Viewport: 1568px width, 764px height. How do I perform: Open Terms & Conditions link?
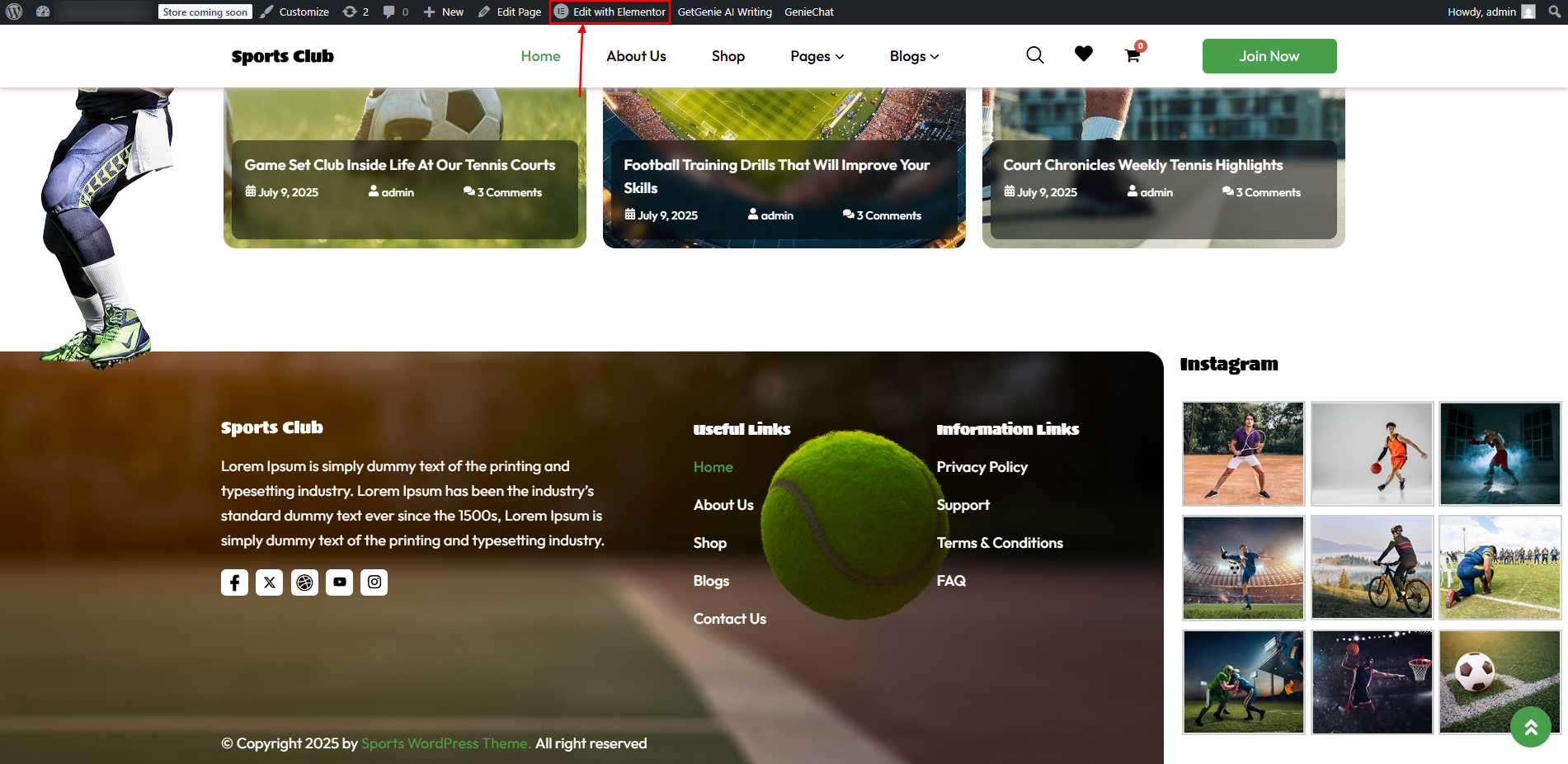(x=1000, y=543)
